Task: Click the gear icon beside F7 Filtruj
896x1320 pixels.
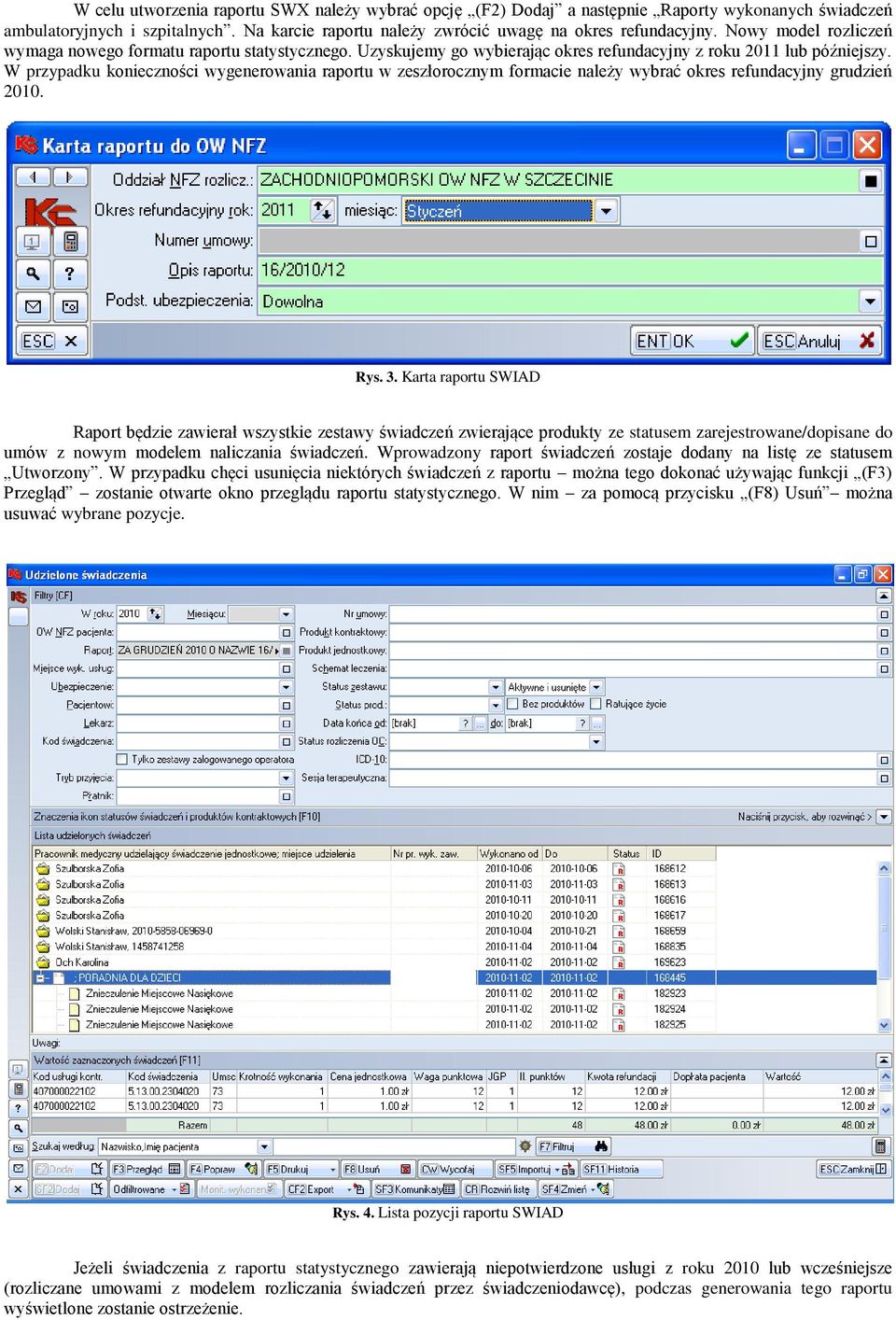Action: point(525,1146)
